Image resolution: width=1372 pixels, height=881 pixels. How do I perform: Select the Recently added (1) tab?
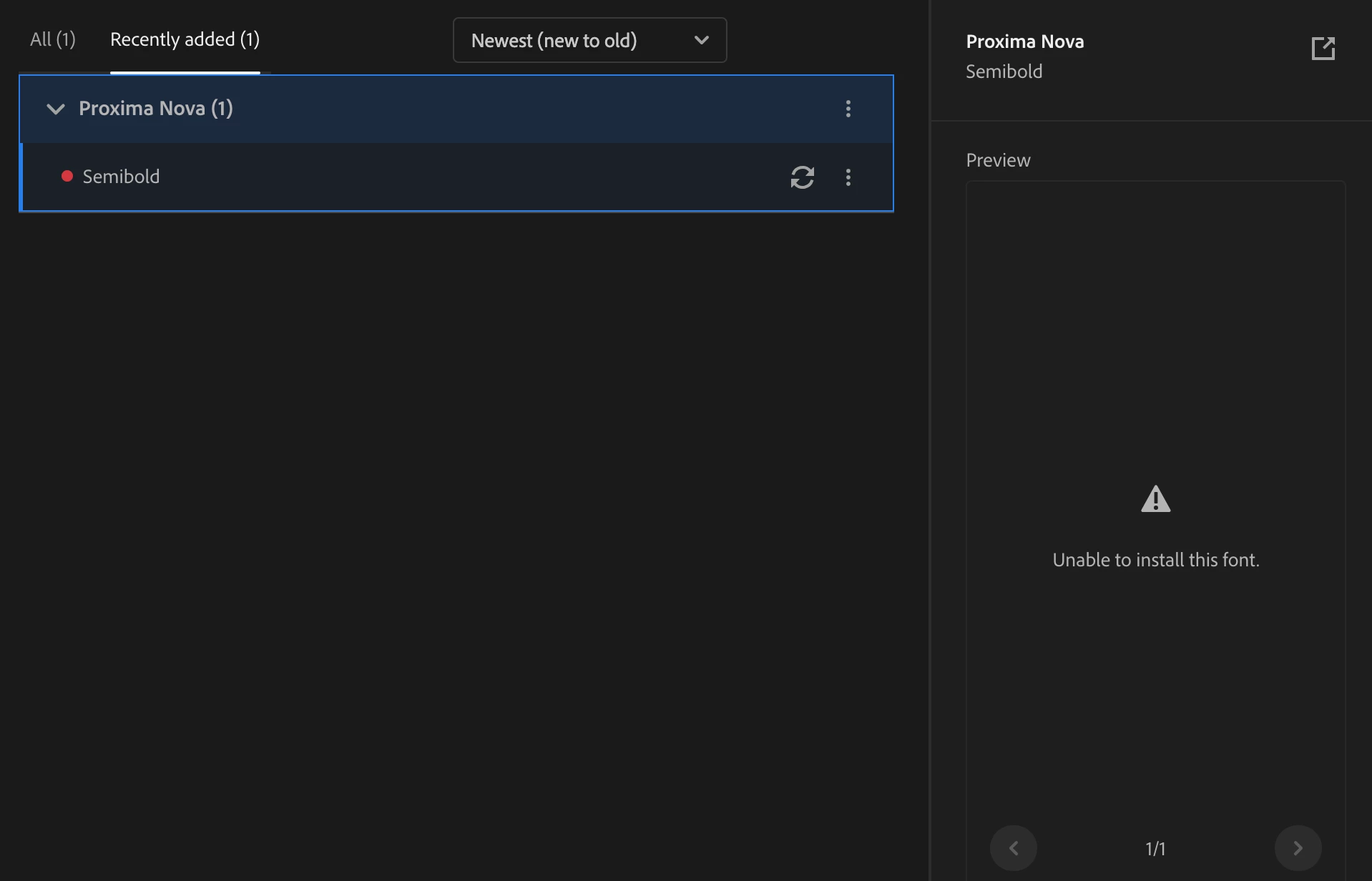[x=185, y=39]
